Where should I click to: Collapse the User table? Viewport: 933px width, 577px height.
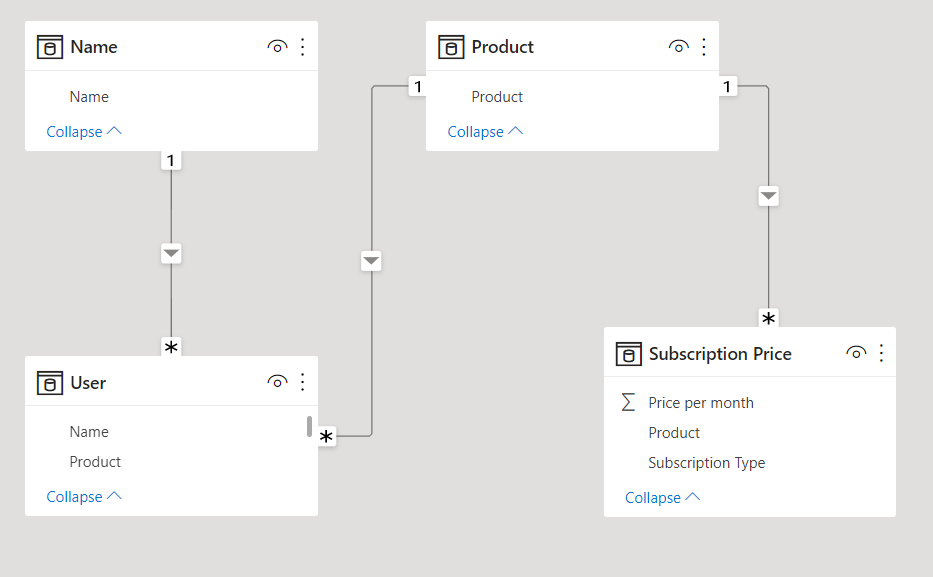tap(84, 496)
